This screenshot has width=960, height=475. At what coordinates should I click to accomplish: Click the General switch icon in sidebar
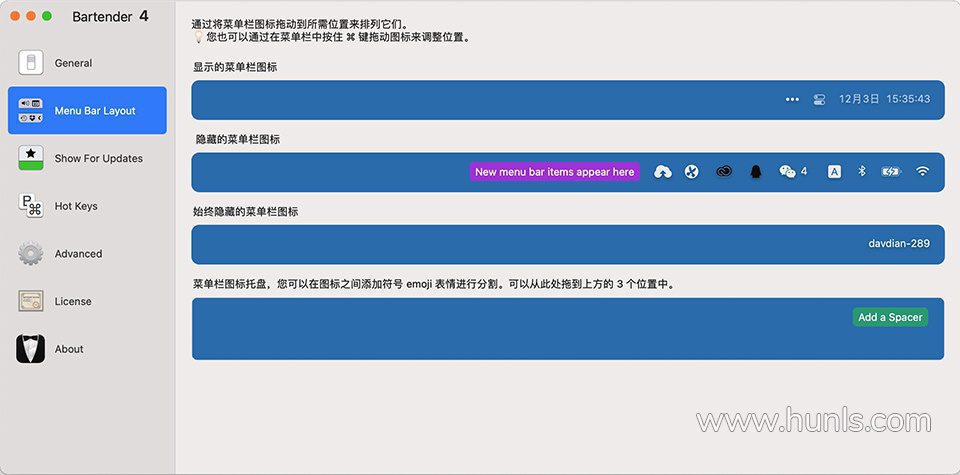[31, 63]
